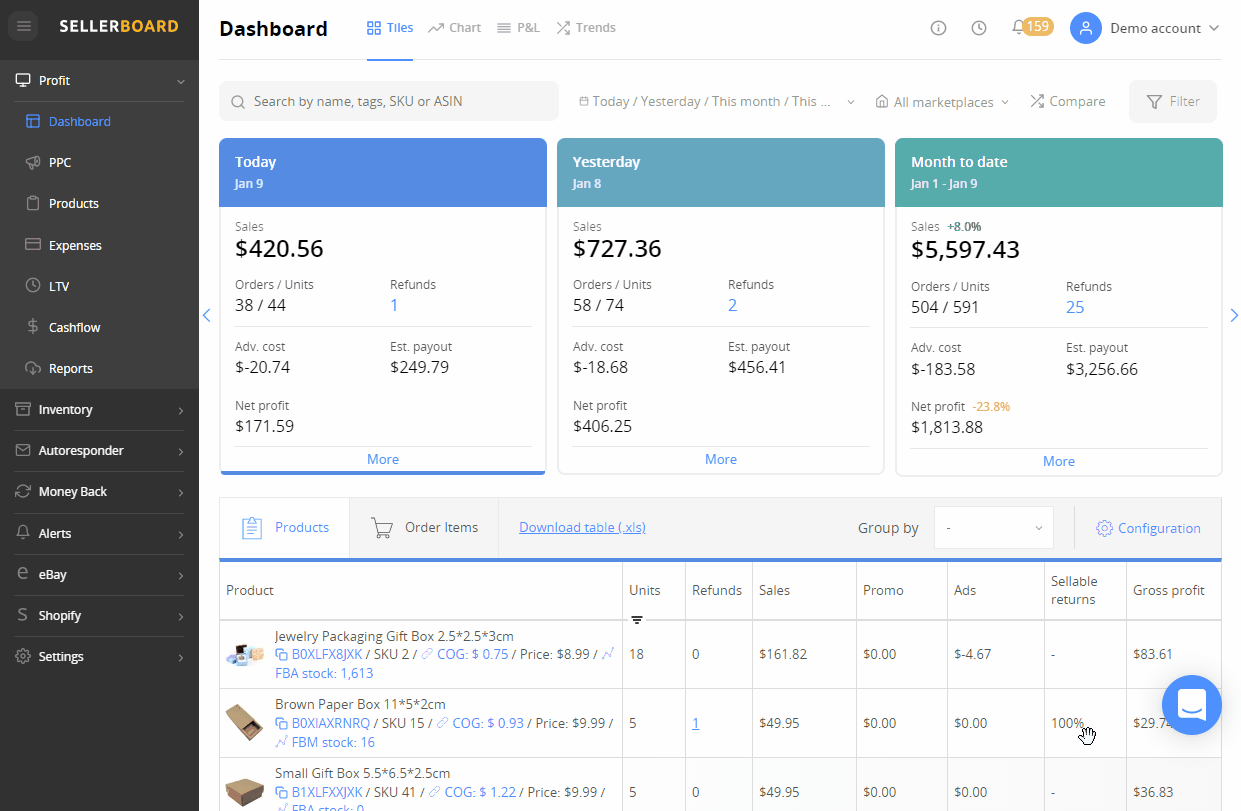Screen dimensions: 1241x811
Task: Open the All marketplaces dropdown
Action: point(942,101)
